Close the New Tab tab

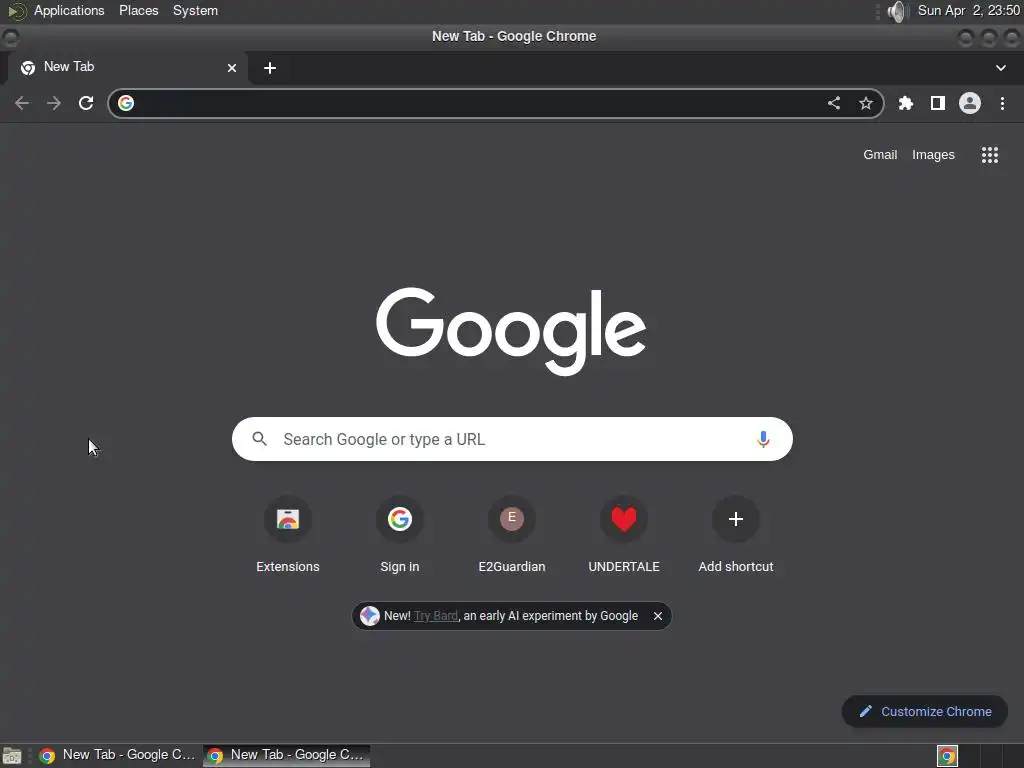(x=232, y=68)
